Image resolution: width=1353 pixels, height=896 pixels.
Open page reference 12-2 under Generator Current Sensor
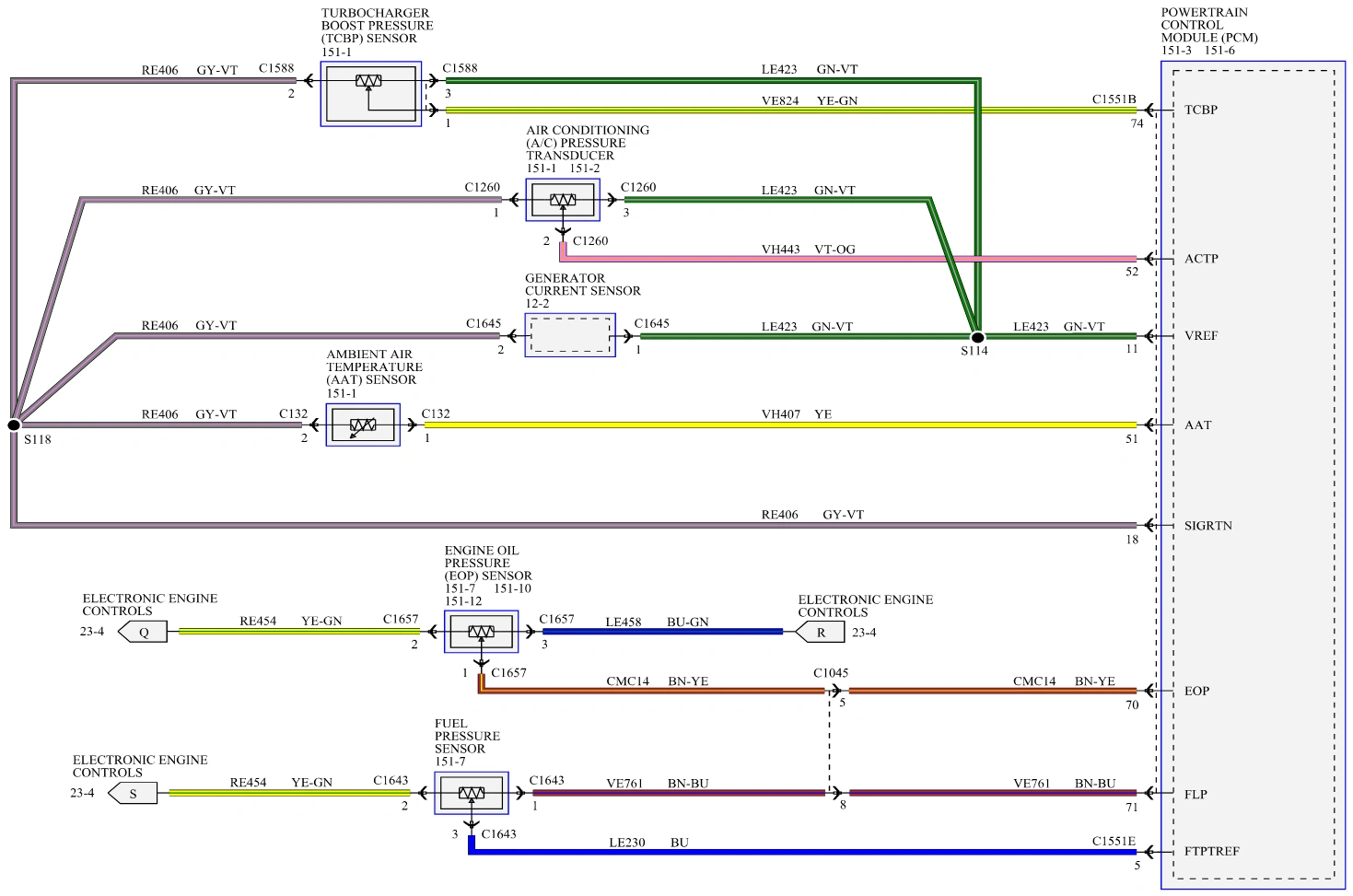point(537,304)
